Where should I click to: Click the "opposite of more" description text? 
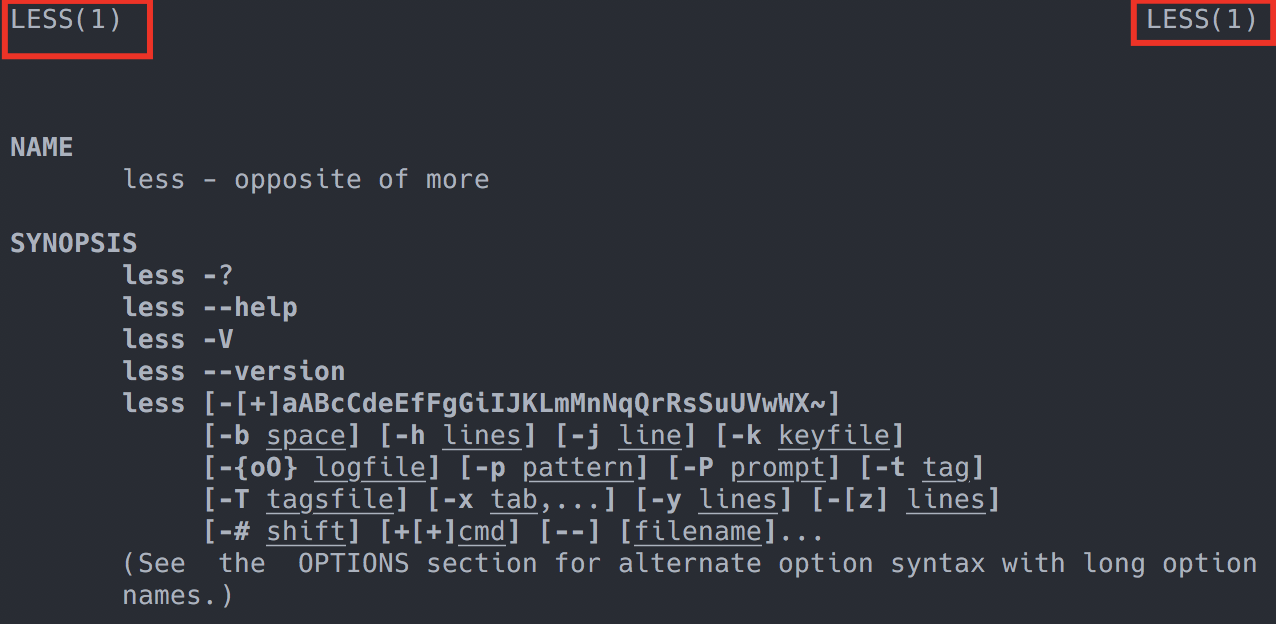coord(361,180)
